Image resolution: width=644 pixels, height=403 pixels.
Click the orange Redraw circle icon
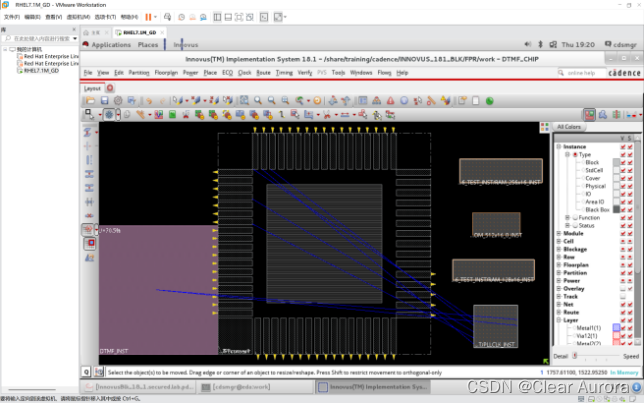[317, 101]
